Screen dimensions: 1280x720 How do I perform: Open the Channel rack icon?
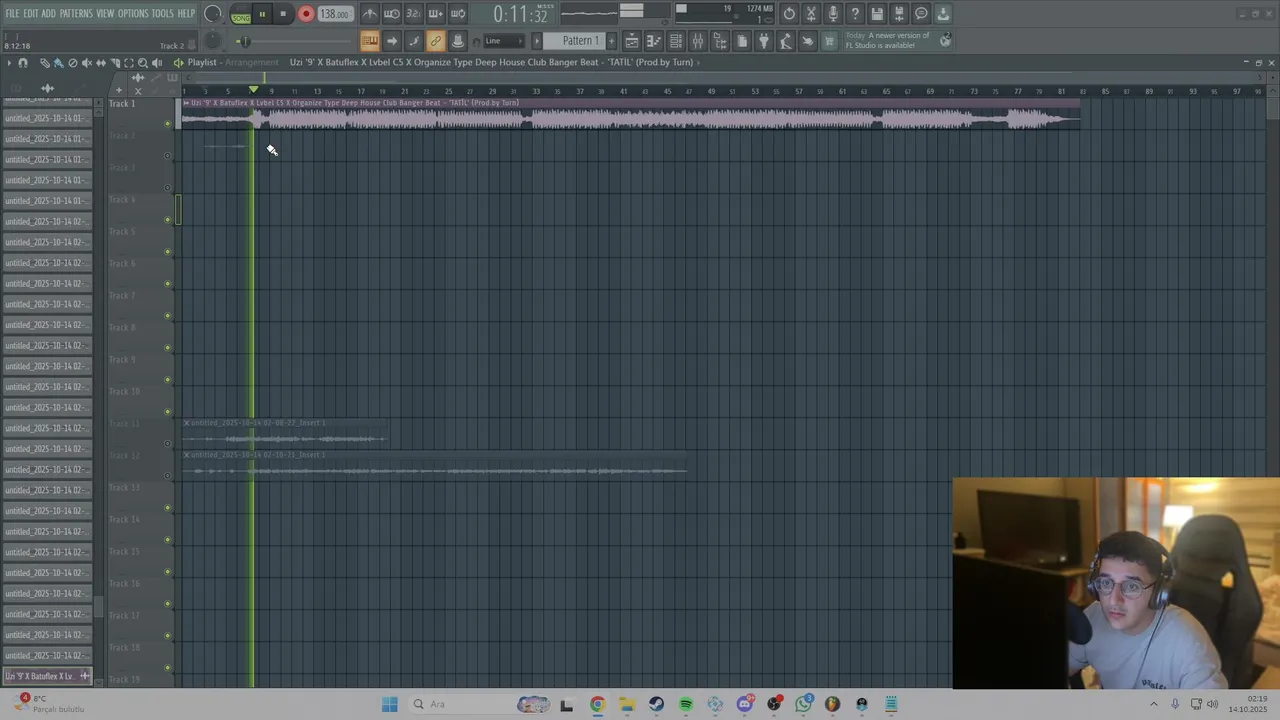(x=675, y=41)
